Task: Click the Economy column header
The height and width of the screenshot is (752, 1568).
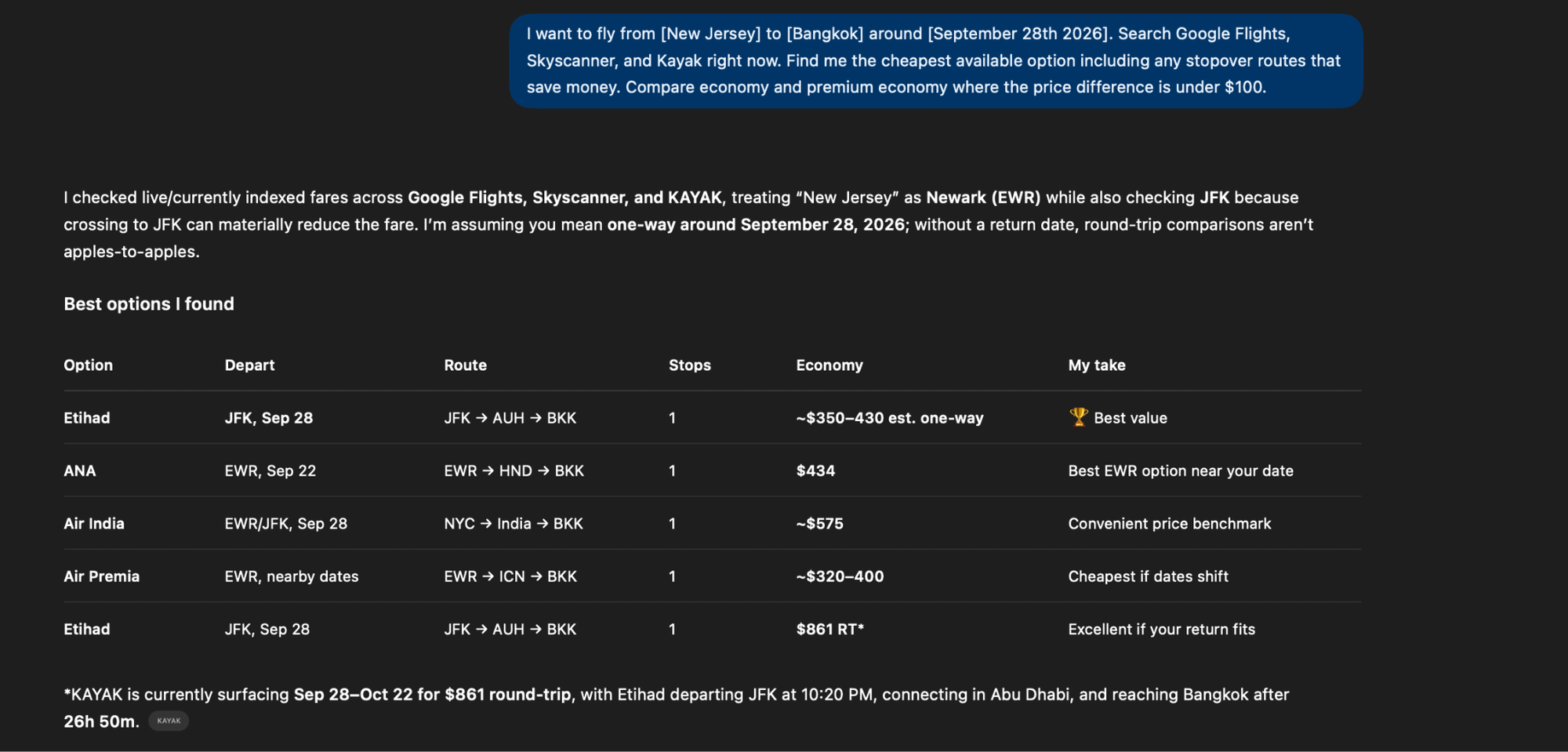Action: coord(829,365)
